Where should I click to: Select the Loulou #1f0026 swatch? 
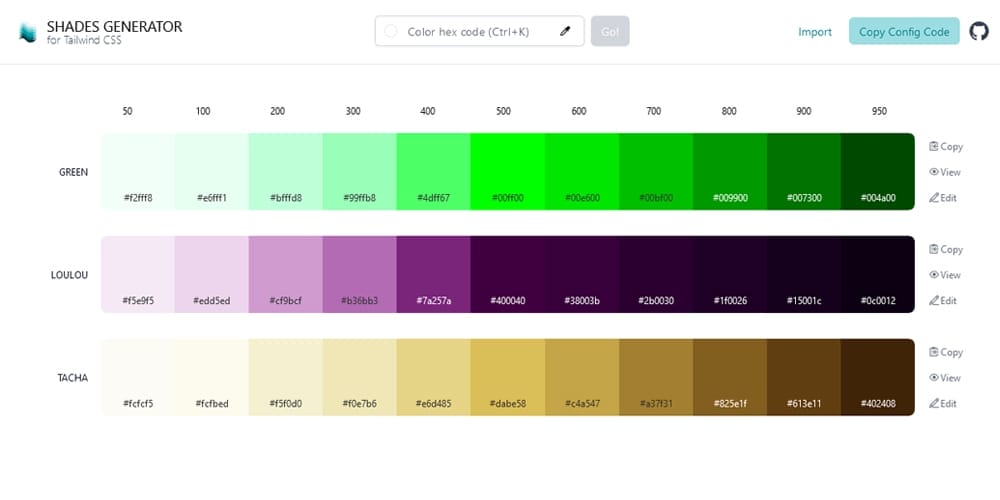(x=730, y=274)
